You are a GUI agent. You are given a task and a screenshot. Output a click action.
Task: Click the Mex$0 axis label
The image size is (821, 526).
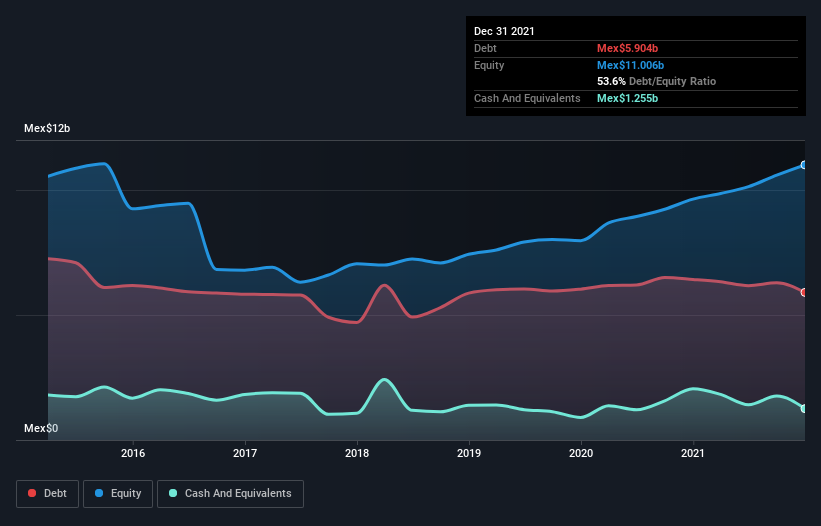tap(41, 428)
